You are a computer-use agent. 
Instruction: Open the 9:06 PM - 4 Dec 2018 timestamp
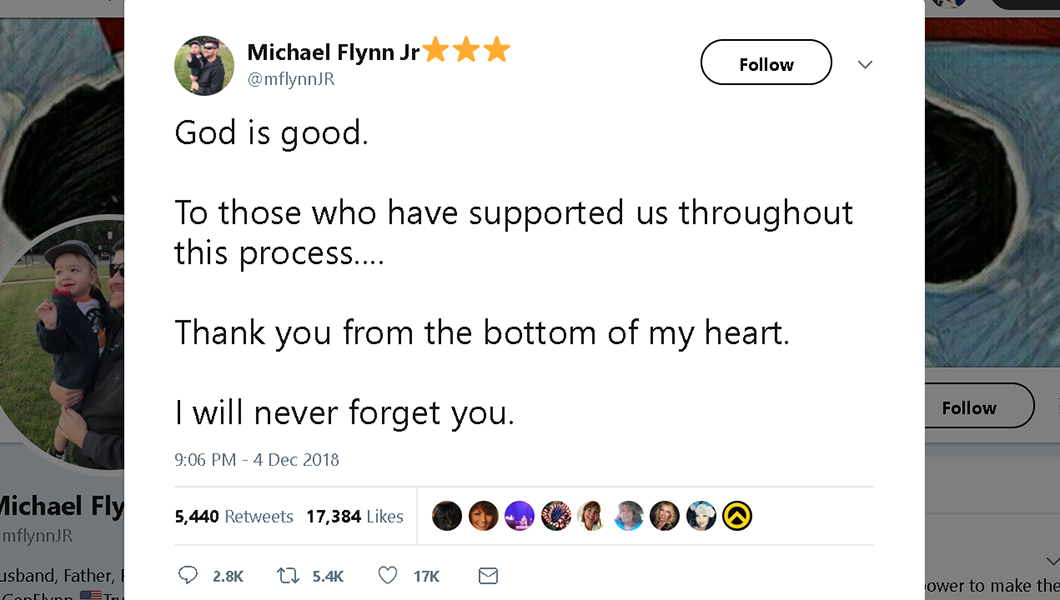(257, 460)
